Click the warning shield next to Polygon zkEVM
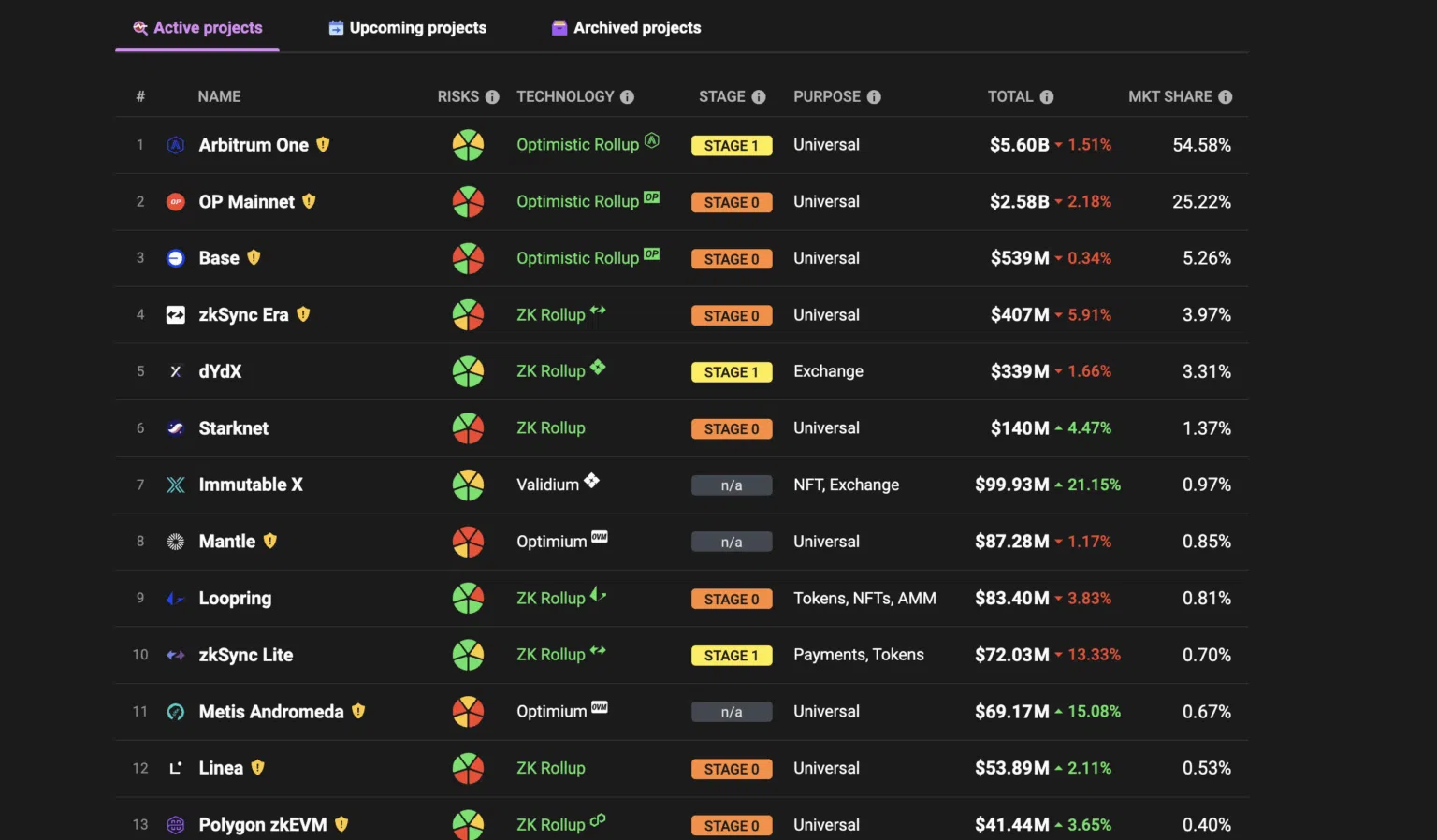 coord(341,824)
